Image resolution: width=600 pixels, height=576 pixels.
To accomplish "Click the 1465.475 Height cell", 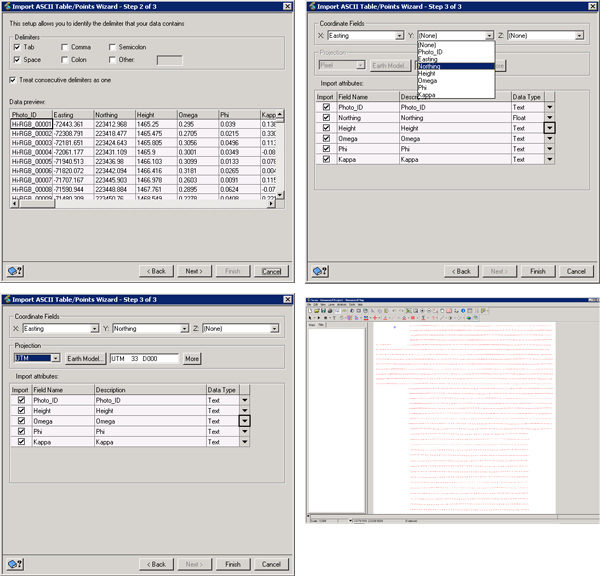I will [156, 134].
